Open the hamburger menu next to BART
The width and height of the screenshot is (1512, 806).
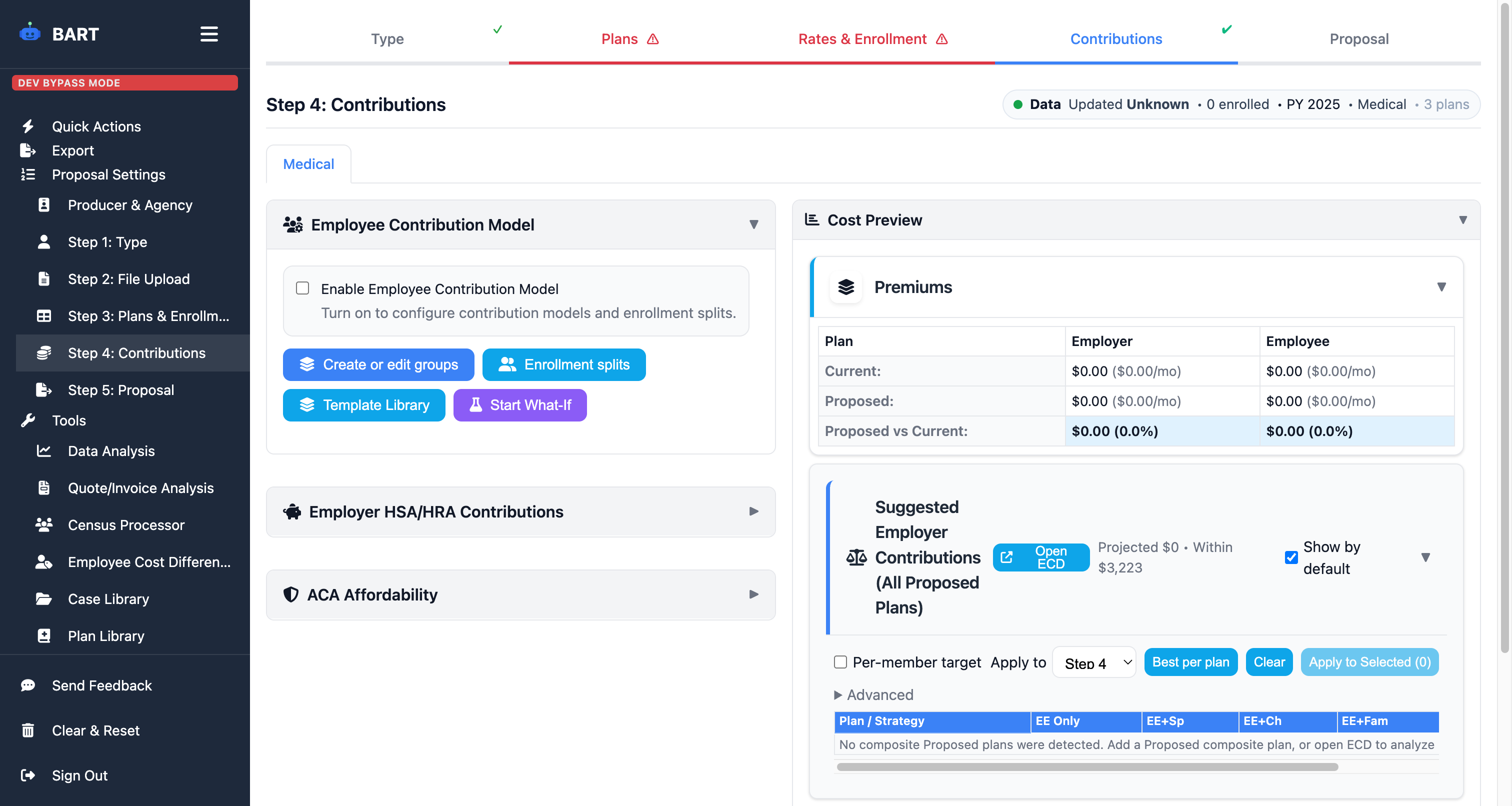point(209,34)
